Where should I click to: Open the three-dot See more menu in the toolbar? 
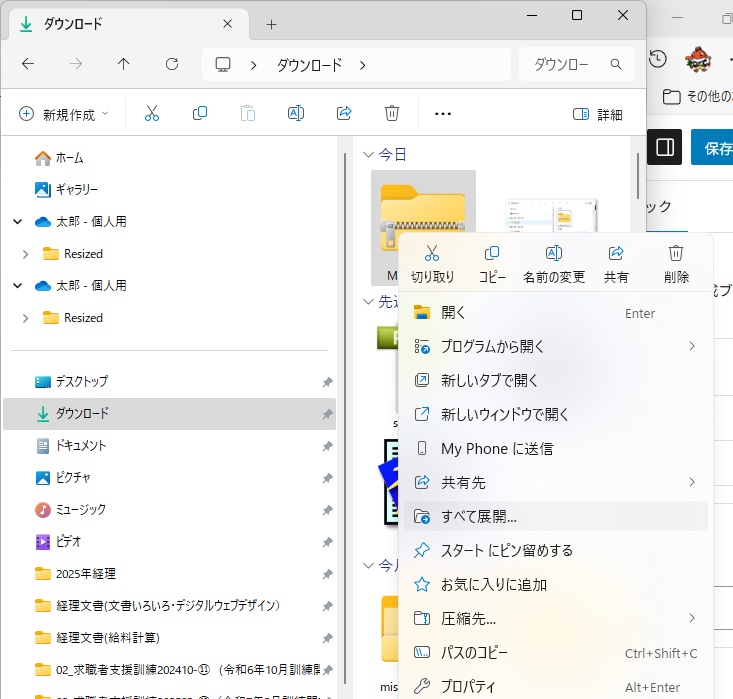443,114
